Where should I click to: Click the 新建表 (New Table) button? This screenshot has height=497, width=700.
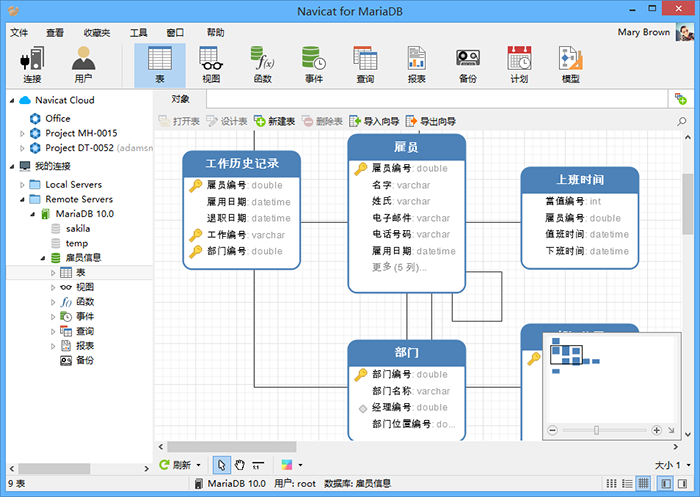coord(275,121)
